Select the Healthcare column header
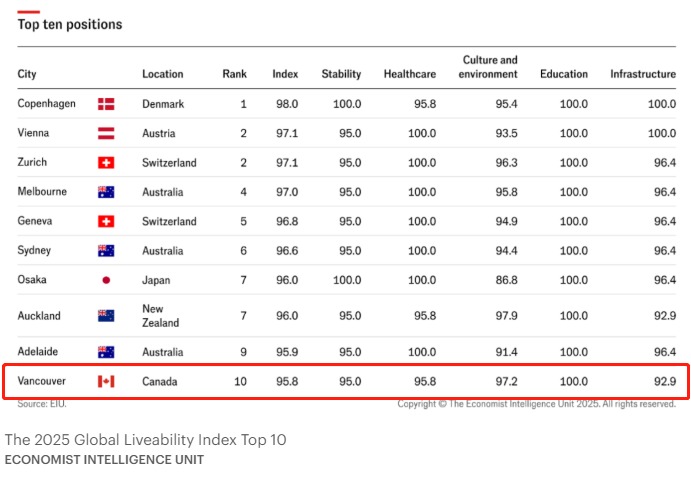 410,74
